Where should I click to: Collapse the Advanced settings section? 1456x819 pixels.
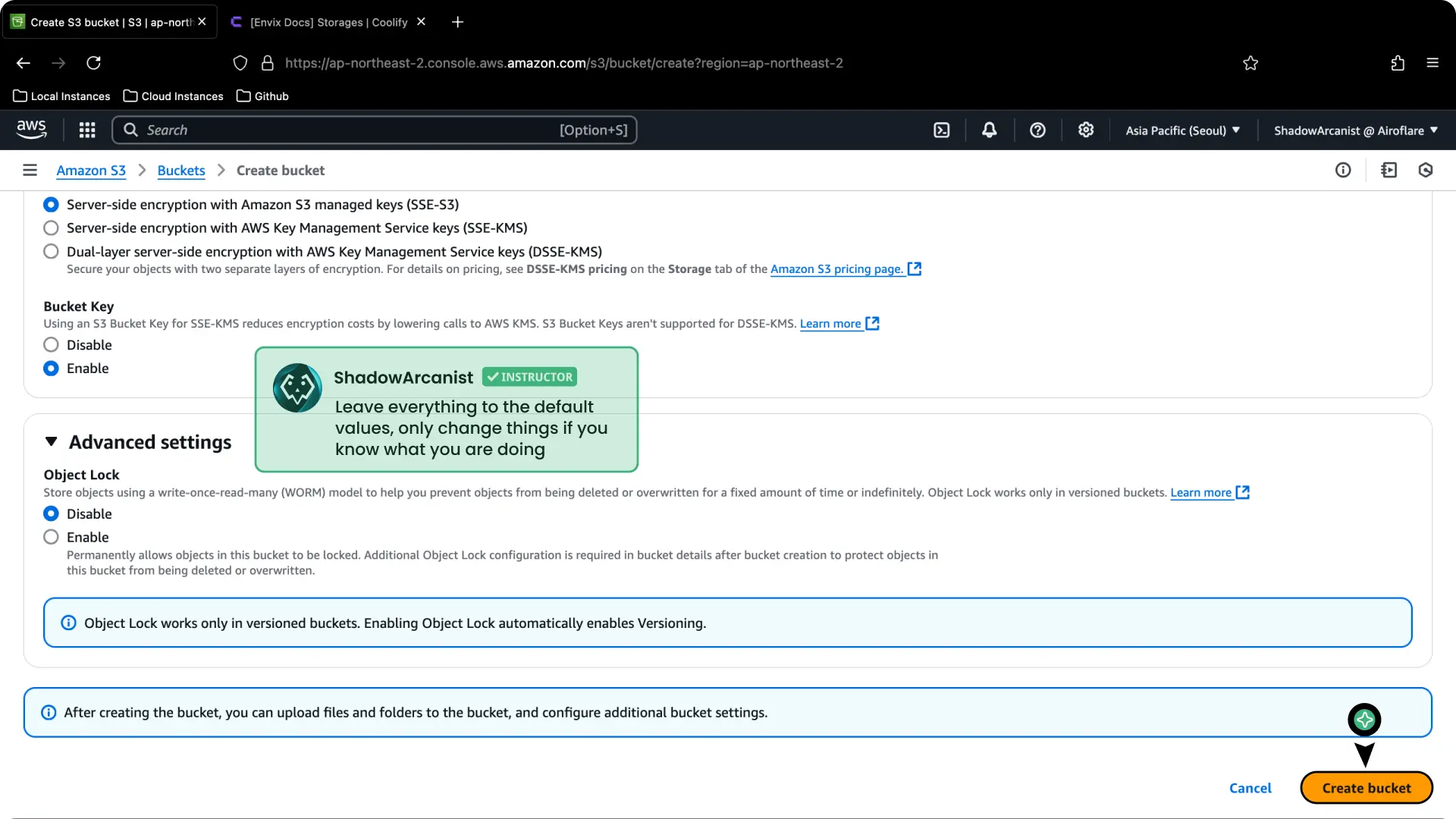click(51, 441)
